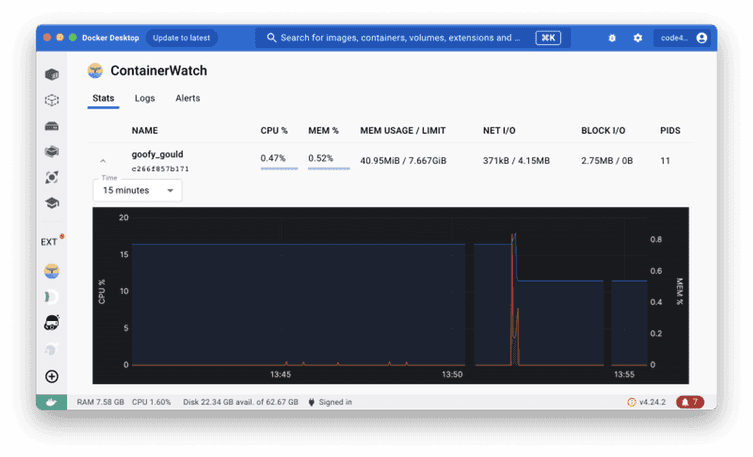Click the 13:50 time label on chart axis
The image size is (753, 457).
pyautogui.click(x=452, y=374)
